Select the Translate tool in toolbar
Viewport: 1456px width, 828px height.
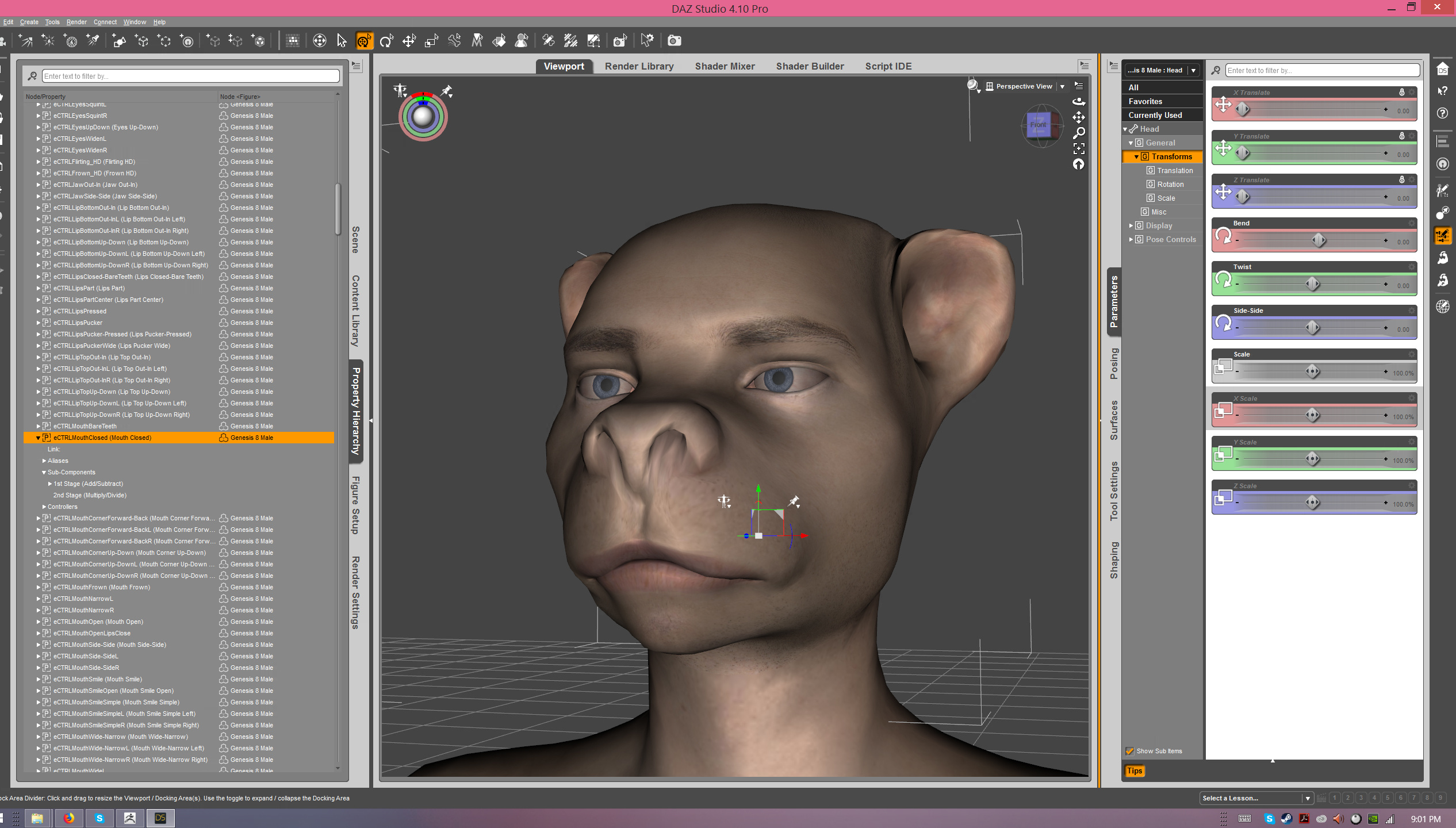coord(409,41)
